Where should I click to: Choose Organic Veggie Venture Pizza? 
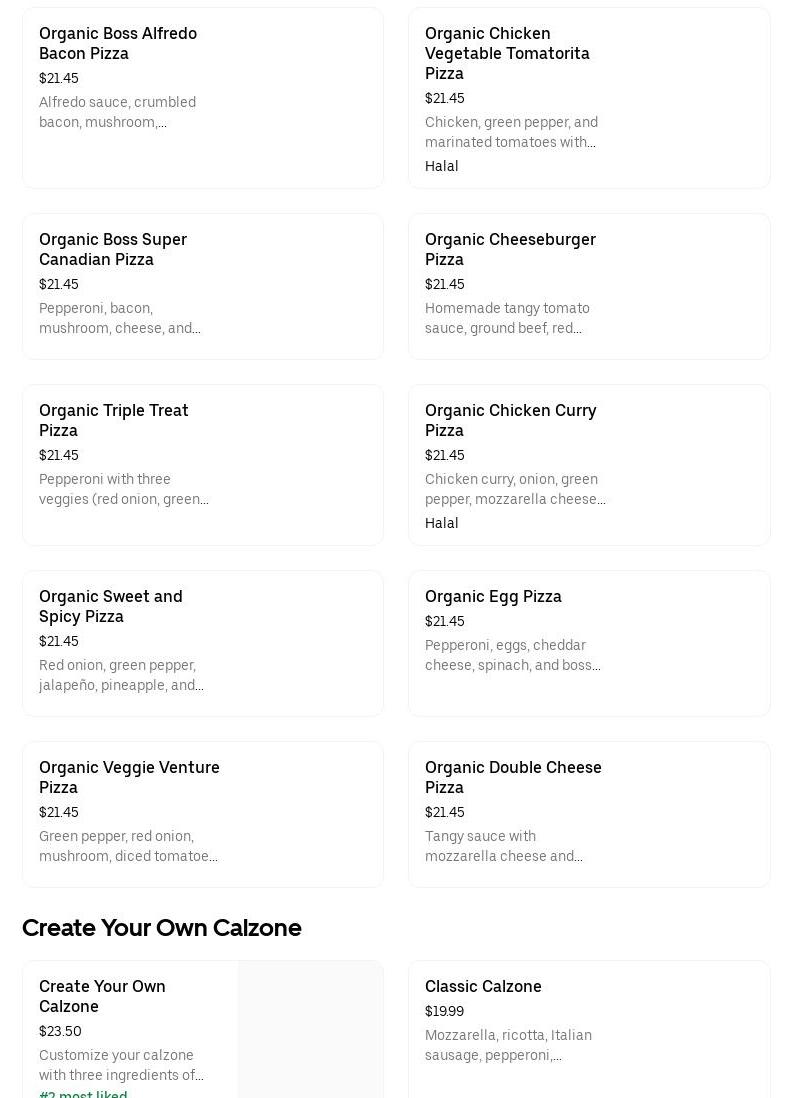coord(202,814)
